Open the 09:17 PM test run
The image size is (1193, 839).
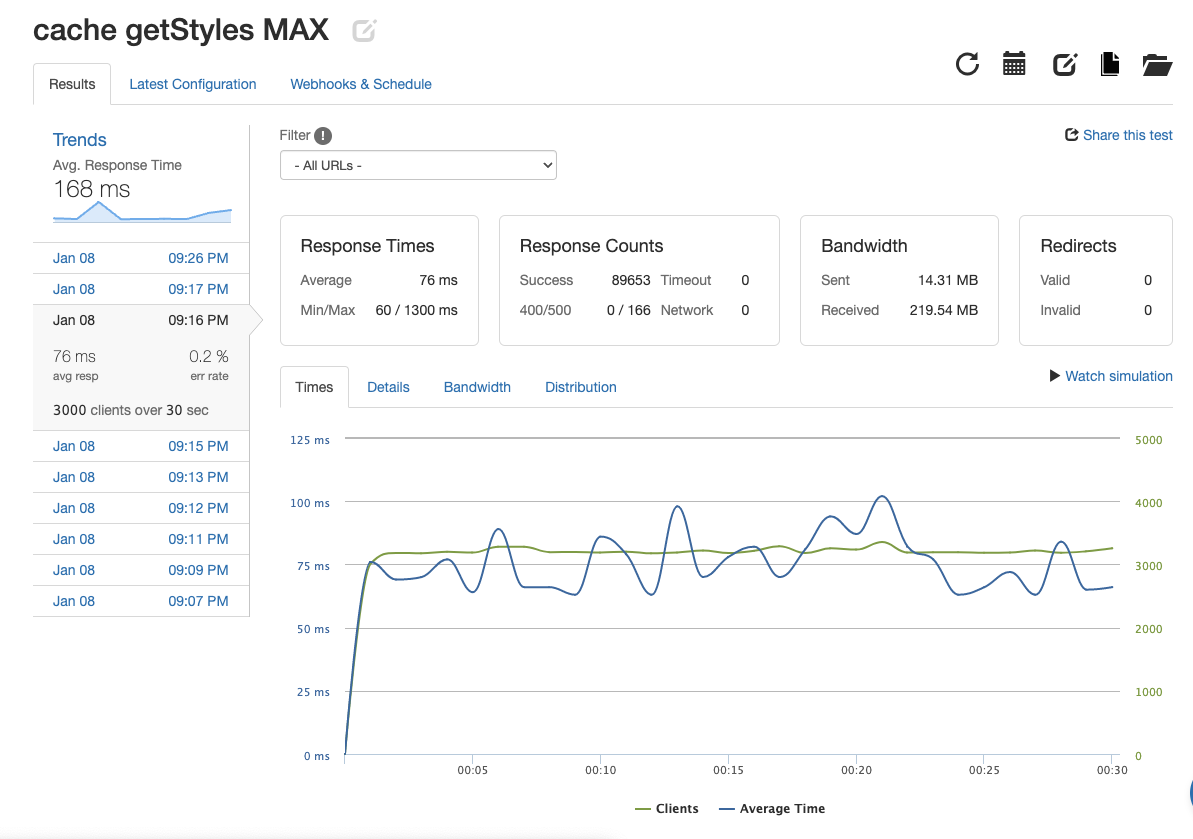click(141, 289)
